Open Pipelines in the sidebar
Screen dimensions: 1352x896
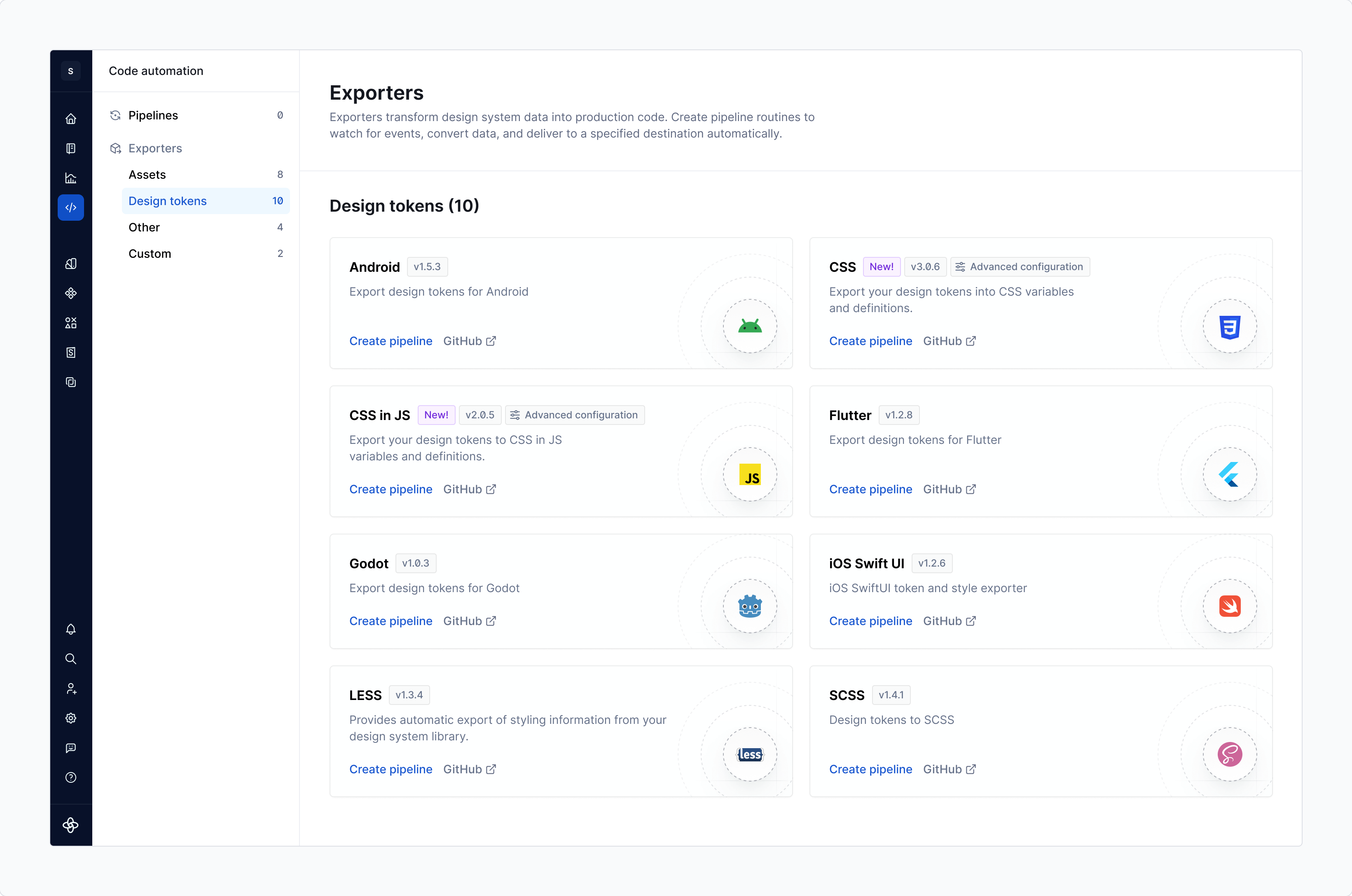[x=153, y=115]
